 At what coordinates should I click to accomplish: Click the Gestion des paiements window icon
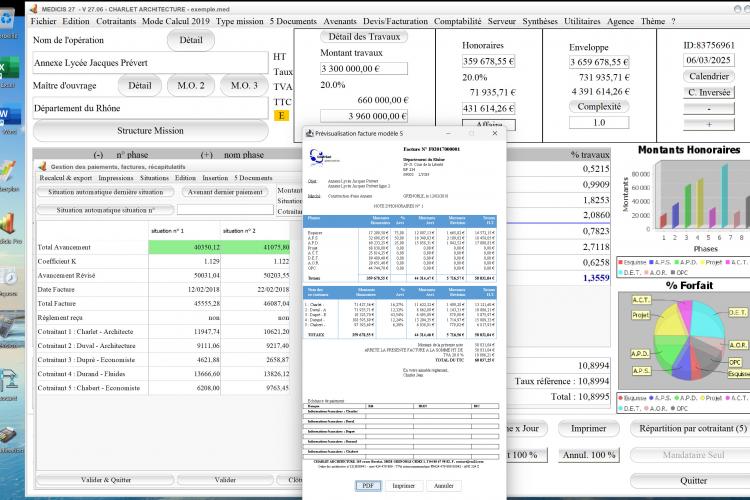pos(42,167)
